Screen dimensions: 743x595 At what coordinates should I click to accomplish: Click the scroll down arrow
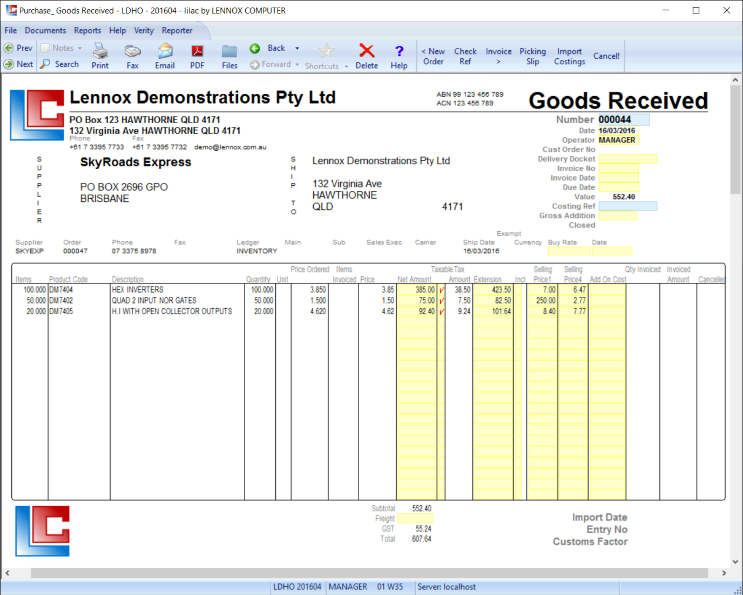pos(735,562)
